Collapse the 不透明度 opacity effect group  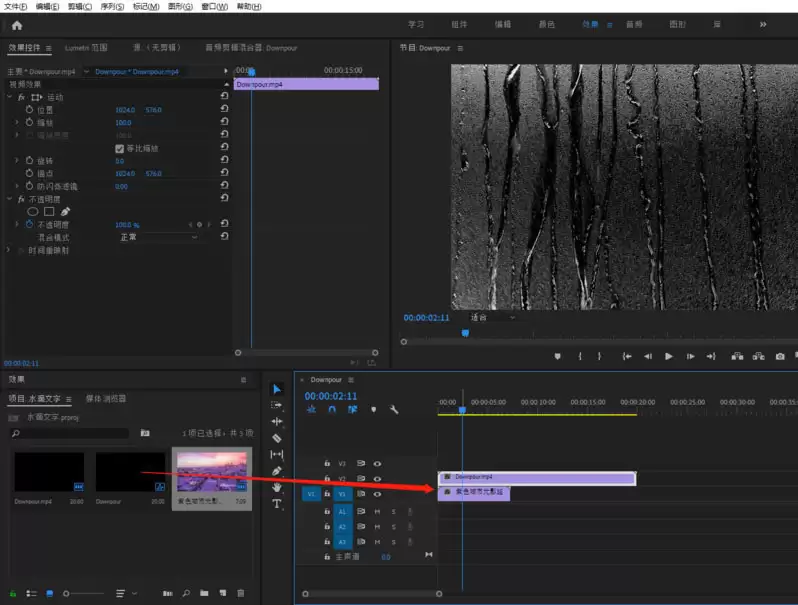(9, 199)
